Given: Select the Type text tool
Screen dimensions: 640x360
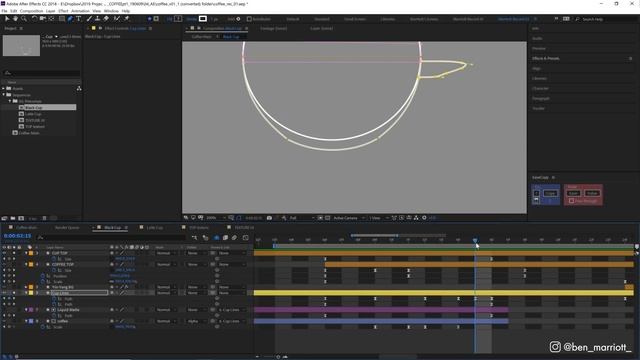Looking at the screenshot, I should click(79, 19).
